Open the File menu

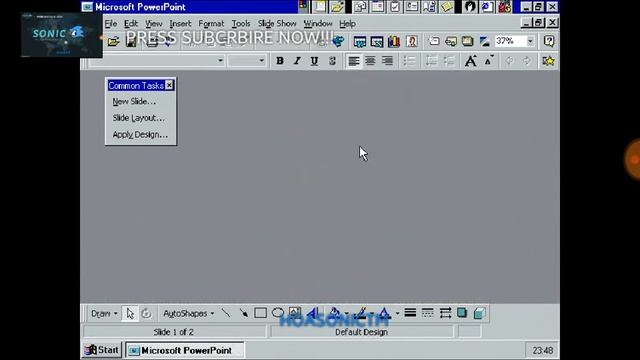[x=111, y=24]
